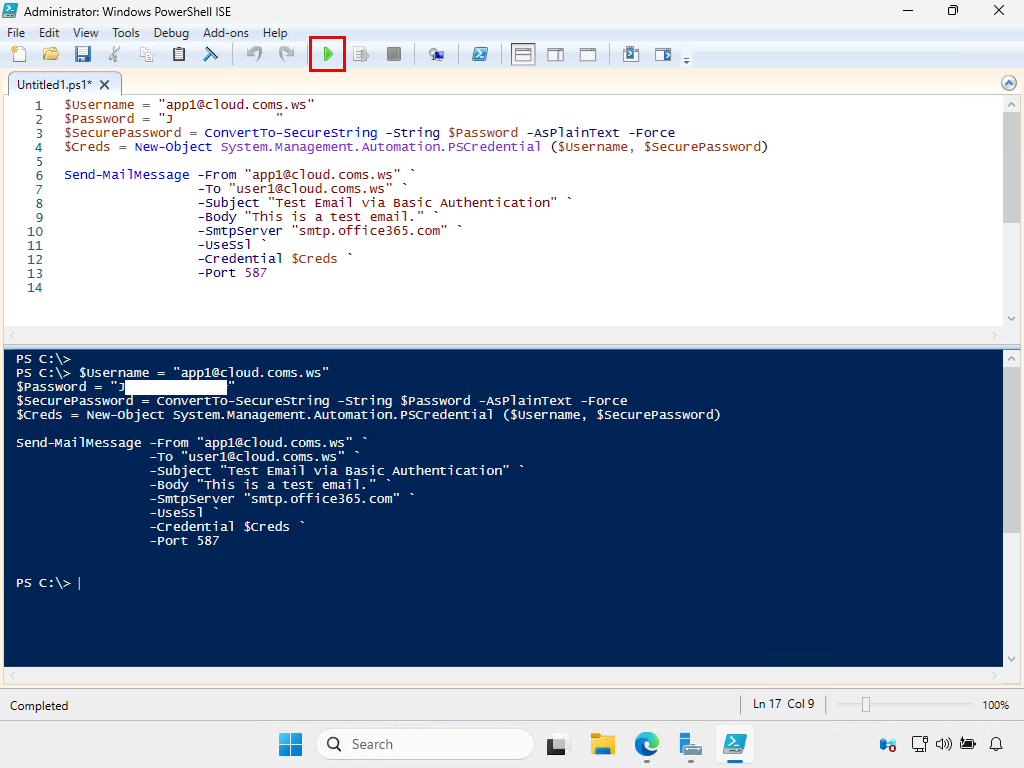This screenshot has width=1024, height=768.
Task: Open notifications bell icon
Action: [996, 744]
